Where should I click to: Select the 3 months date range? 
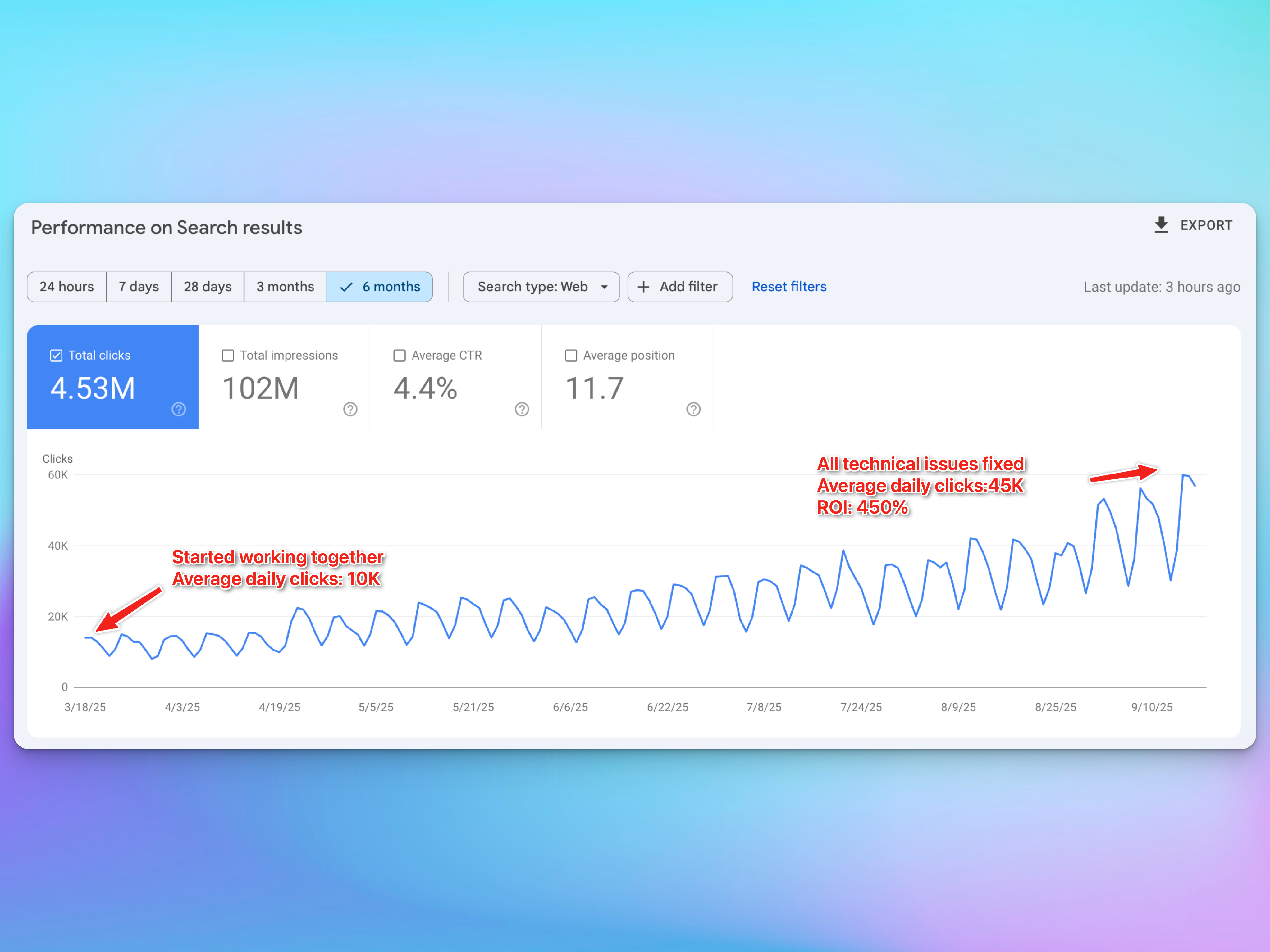click(x=286, y=287)
